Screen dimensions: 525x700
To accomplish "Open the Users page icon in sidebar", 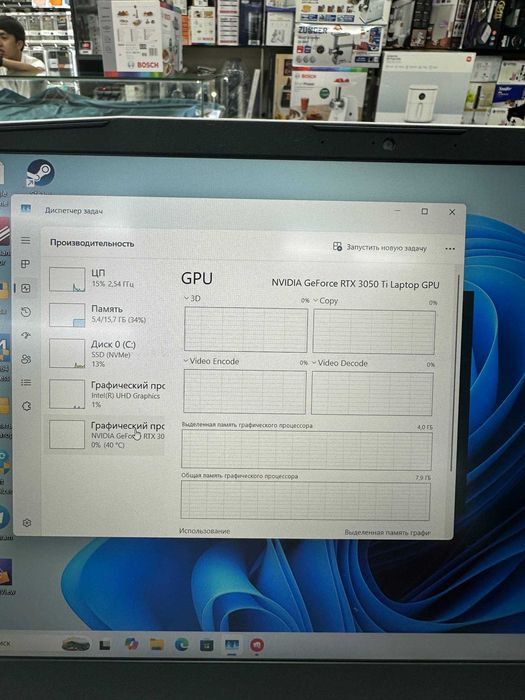I will tap(26, 359).
